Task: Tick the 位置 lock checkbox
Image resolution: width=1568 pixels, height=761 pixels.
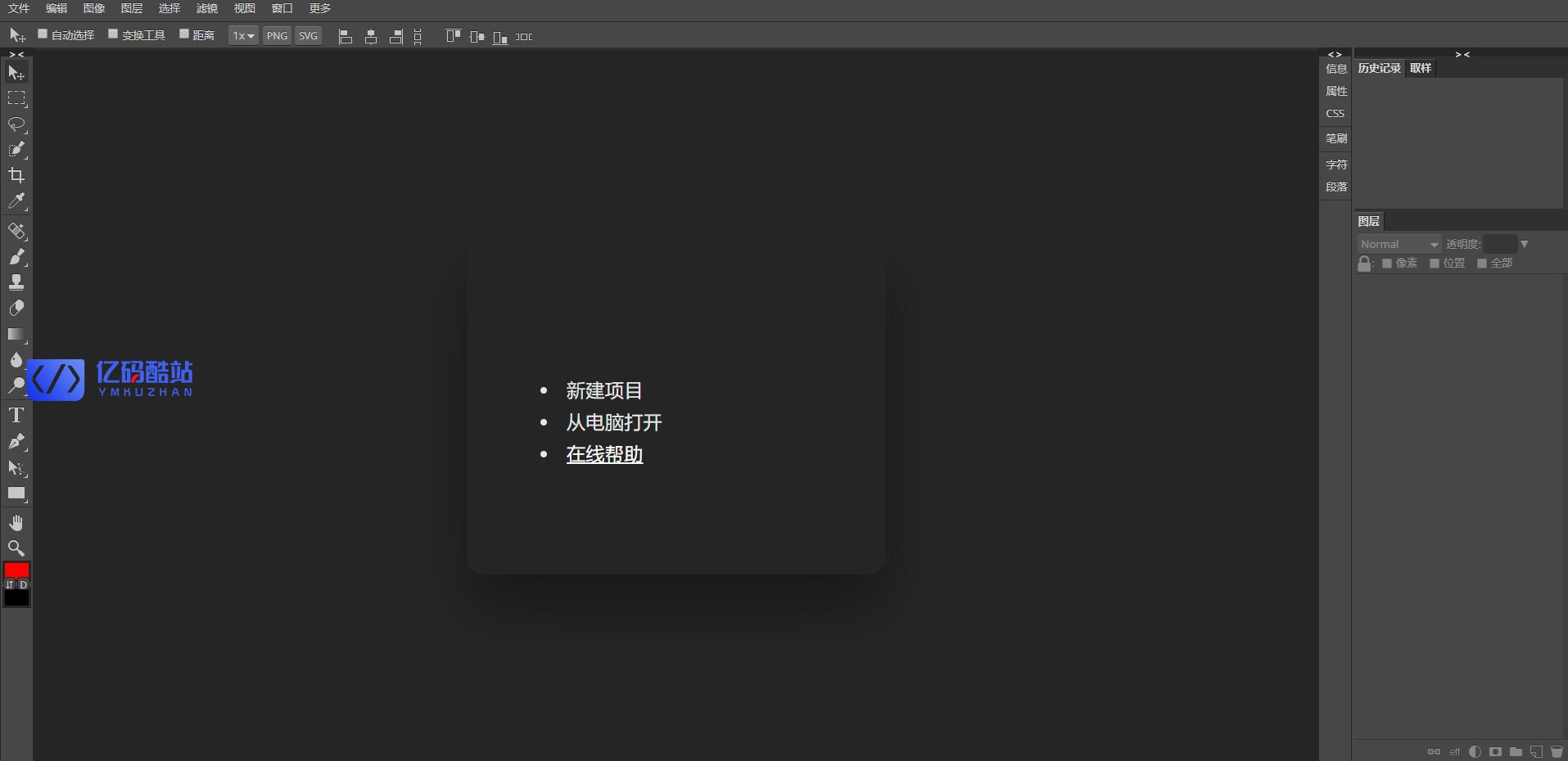Action: [x=1435, y=263]
